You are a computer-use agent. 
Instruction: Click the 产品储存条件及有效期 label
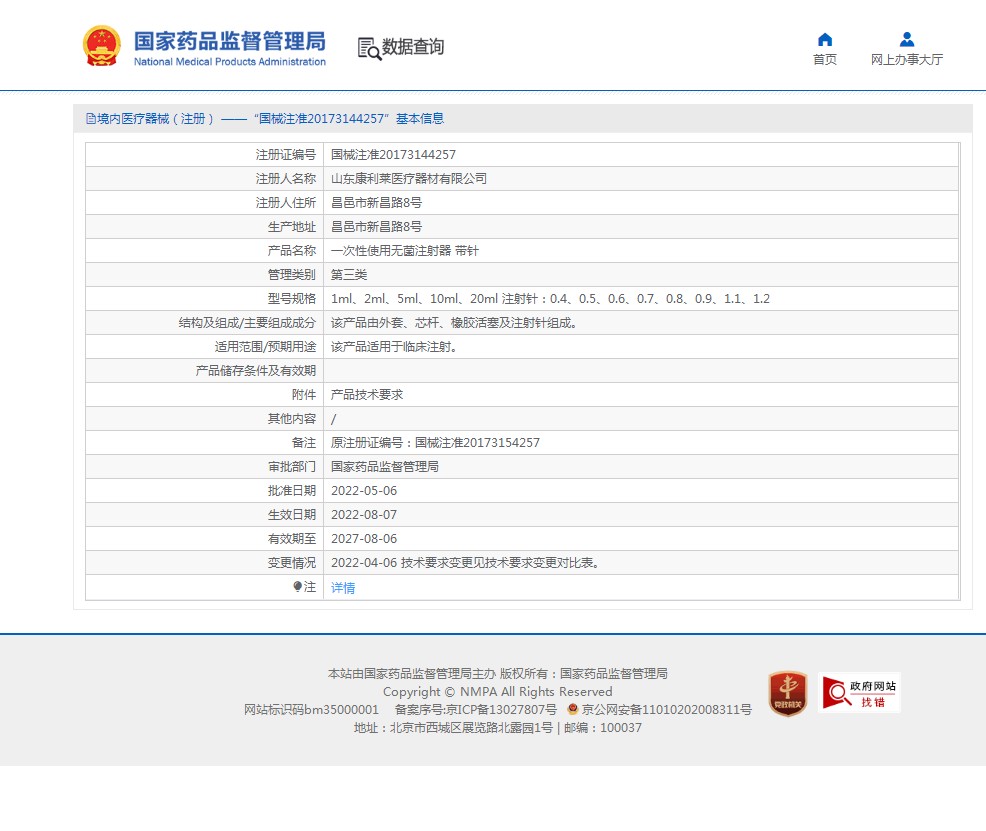point(256,371)
